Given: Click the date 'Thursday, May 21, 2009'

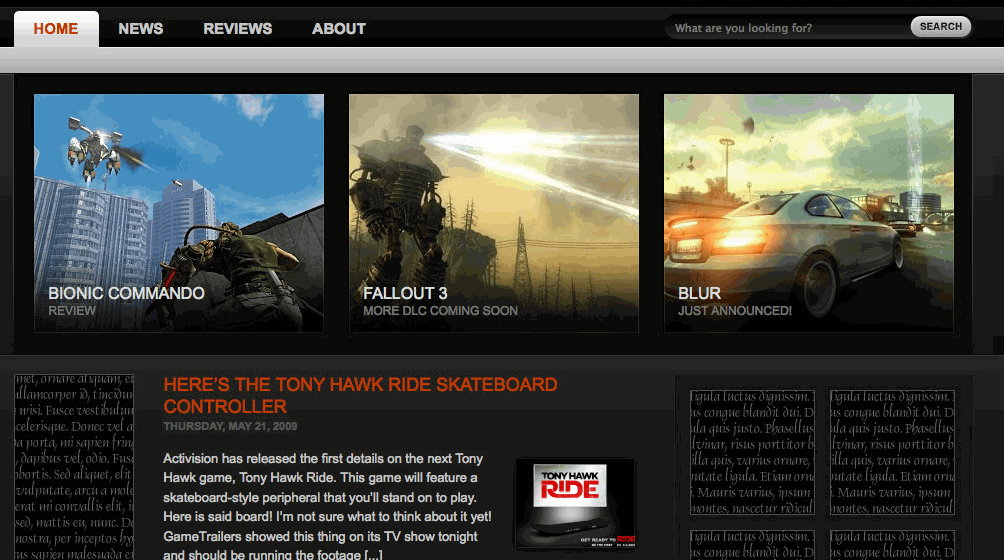Looking at the screenshot, I should click(230, 426).
